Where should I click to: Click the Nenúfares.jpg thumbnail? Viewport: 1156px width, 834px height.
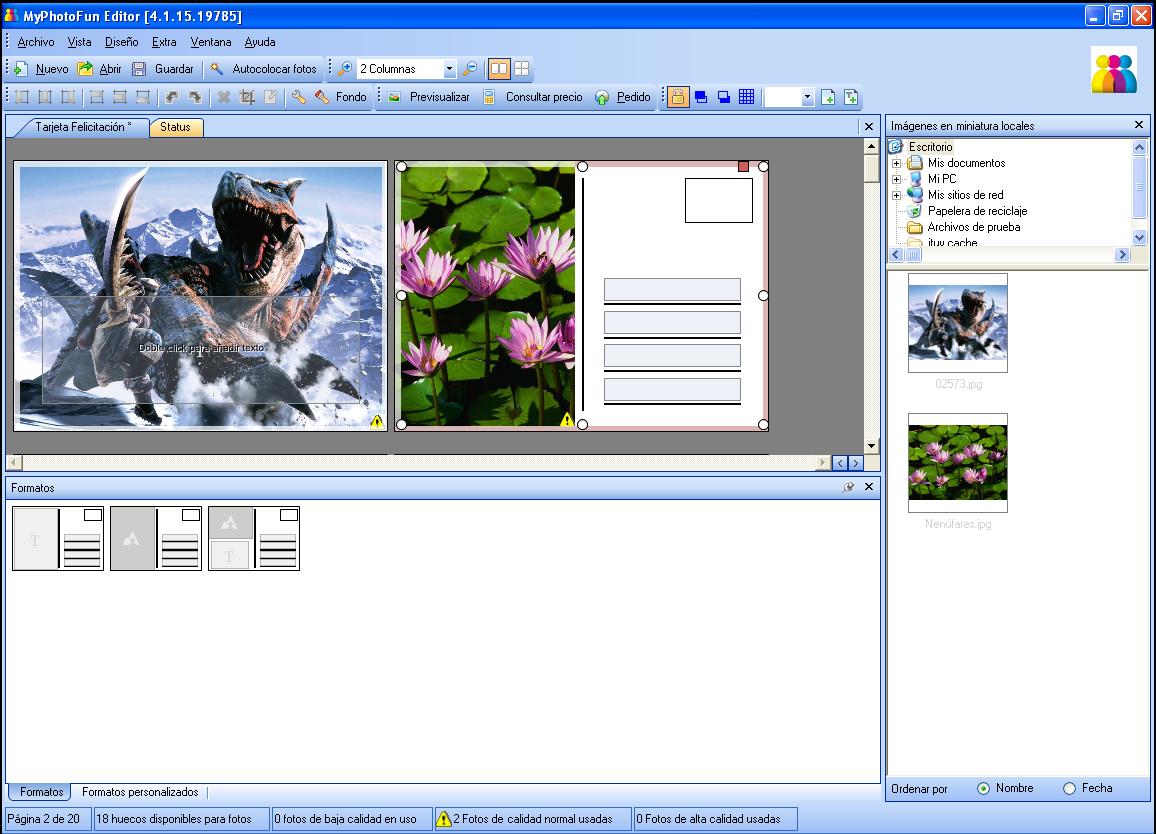tap(958, 462)
